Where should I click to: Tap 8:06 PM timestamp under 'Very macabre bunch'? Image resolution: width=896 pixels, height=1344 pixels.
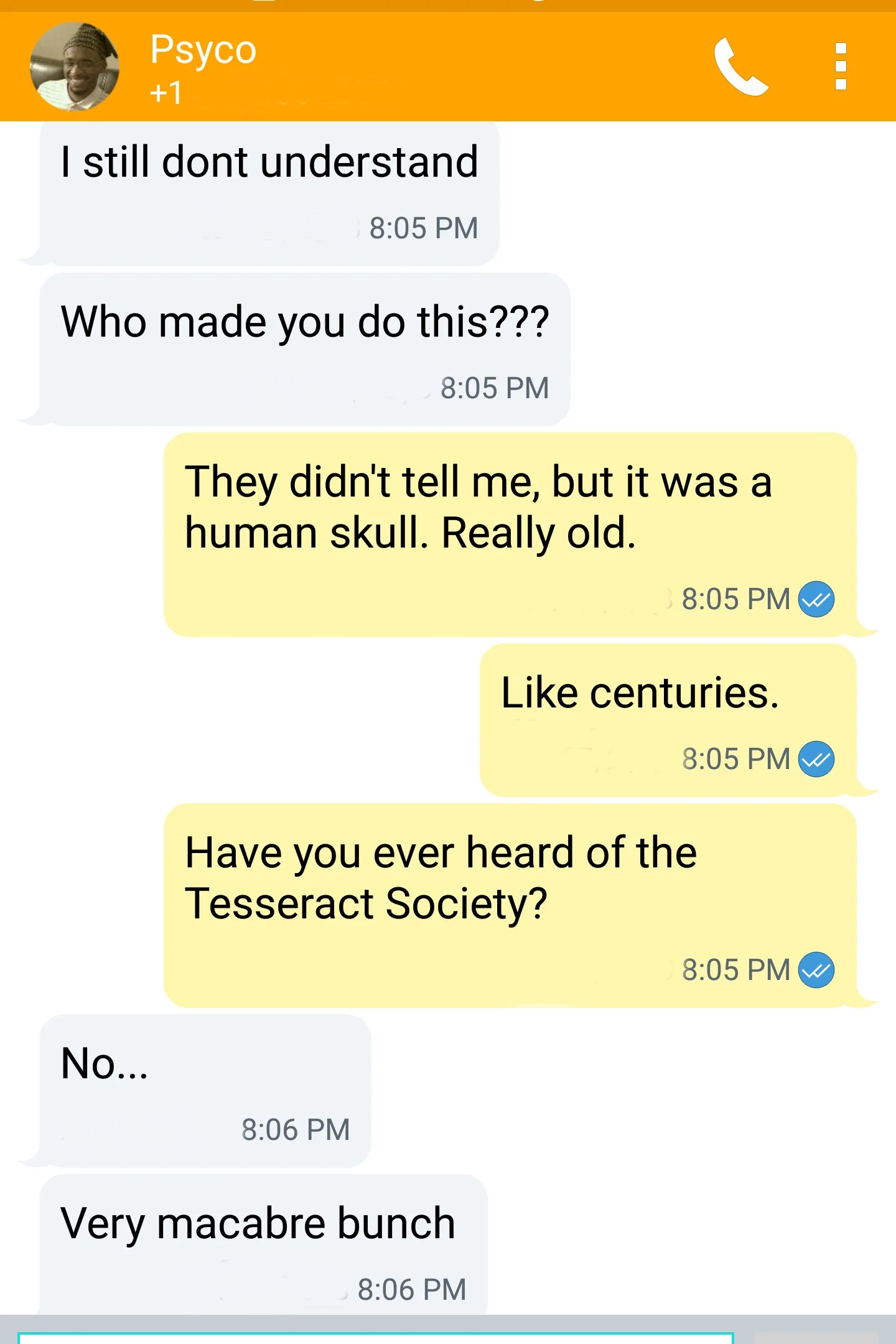coord(412,1290)
